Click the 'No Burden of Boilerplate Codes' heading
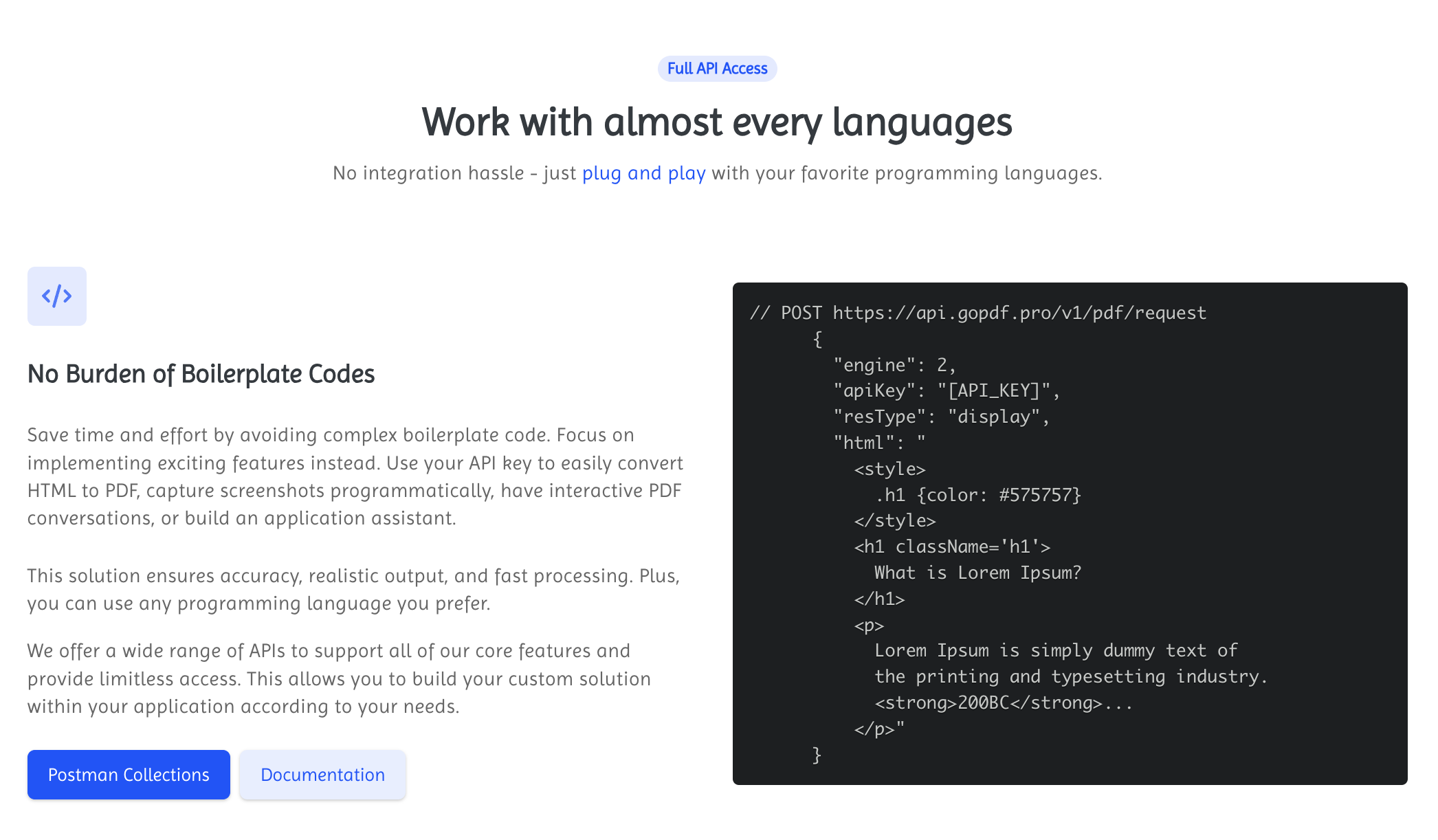 point(201,374)
